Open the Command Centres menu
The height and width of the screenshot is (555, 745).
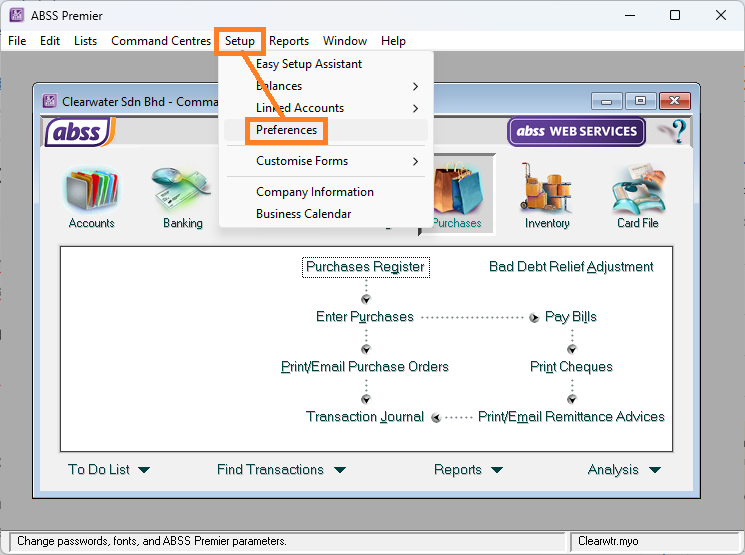[x=161, y=41]
